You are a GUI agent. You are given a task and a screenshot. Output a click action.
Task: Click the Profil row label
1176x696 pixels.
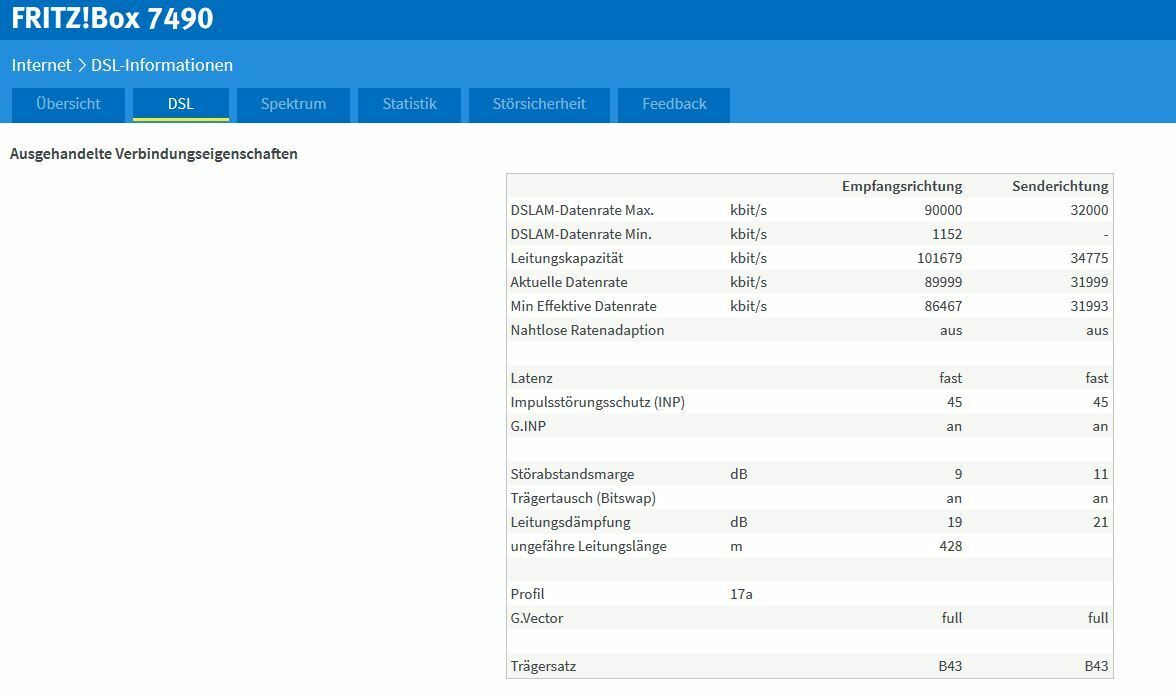tap(527, 594)
